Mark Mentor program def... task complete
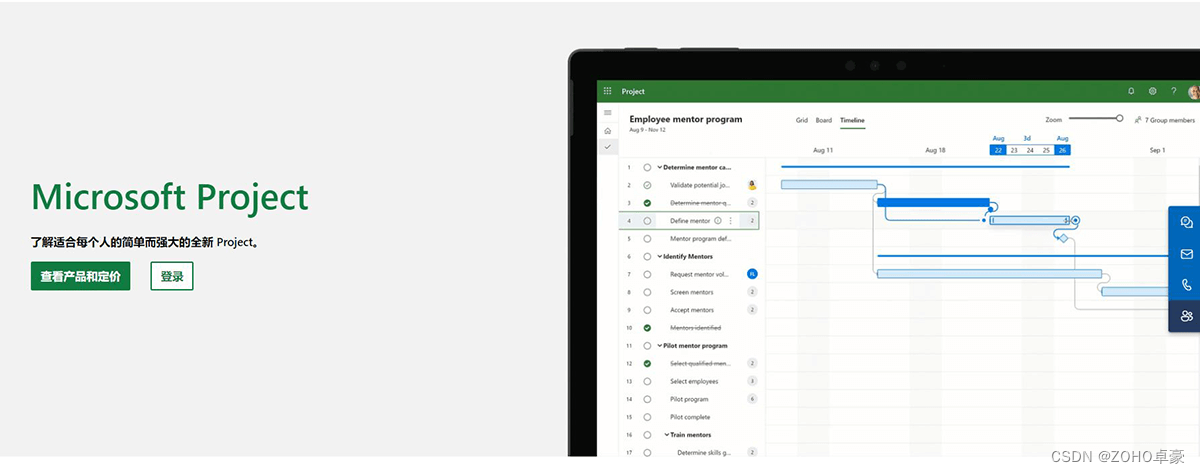 point(647,239)
